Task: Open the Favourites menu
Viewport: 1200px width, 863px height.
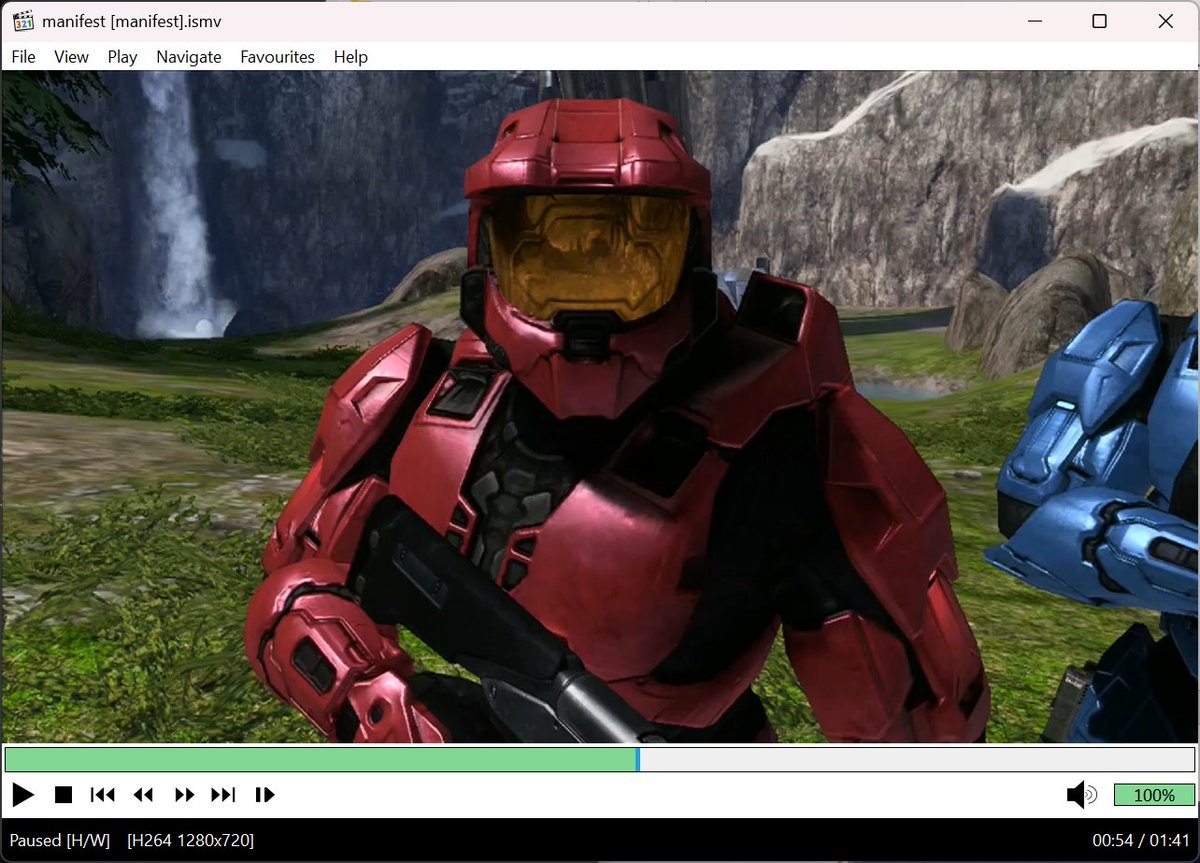Action: (277, 57)
